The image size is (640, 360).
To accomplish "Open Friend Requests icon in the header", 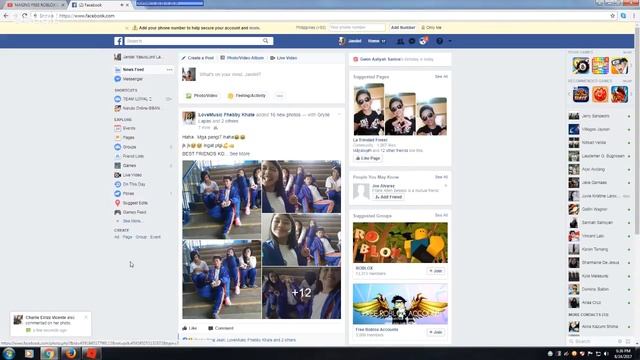I will [400, 41].
